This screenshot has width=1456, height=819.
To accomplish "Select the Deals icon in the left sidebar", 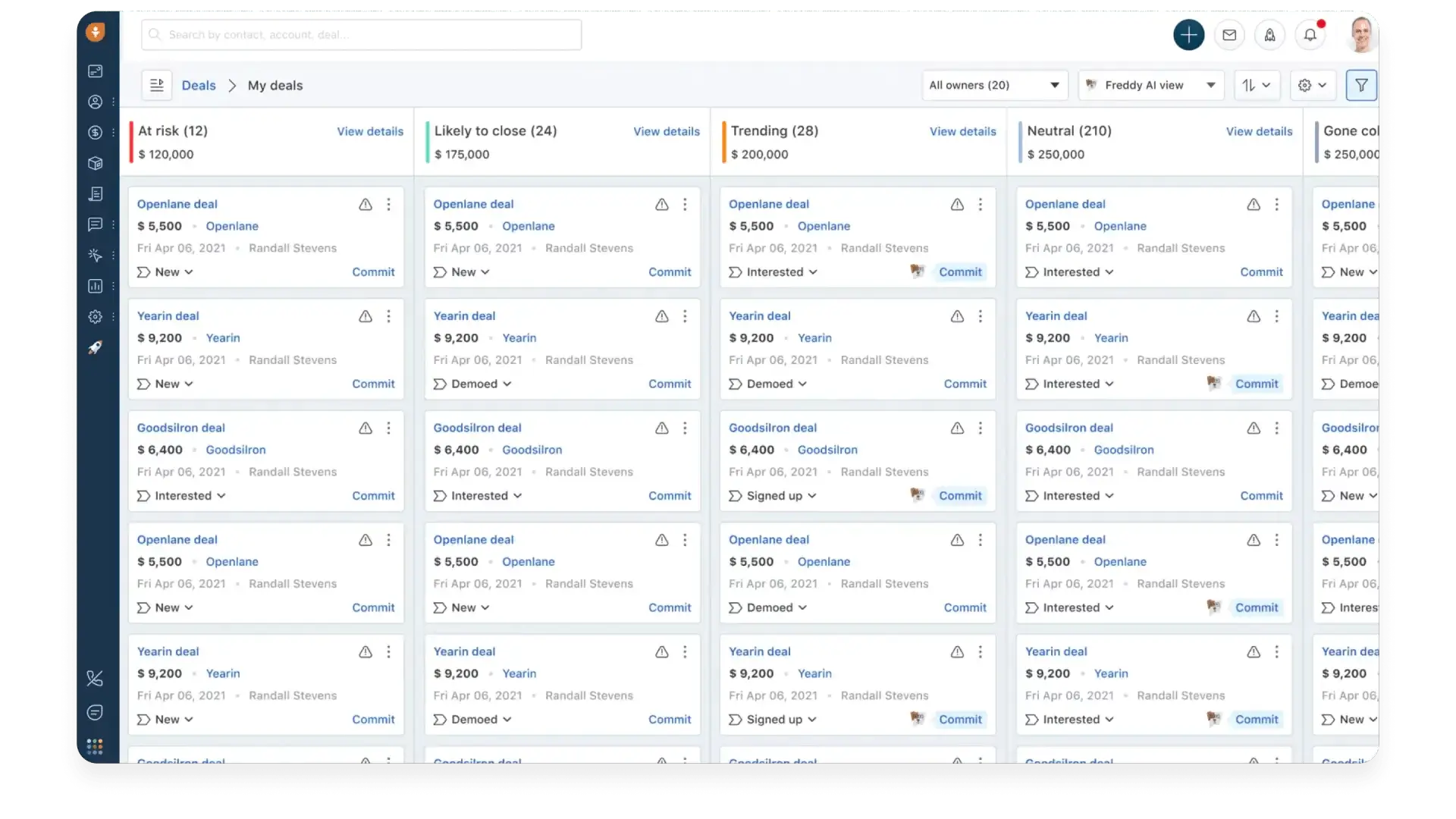I will (95, 132).
